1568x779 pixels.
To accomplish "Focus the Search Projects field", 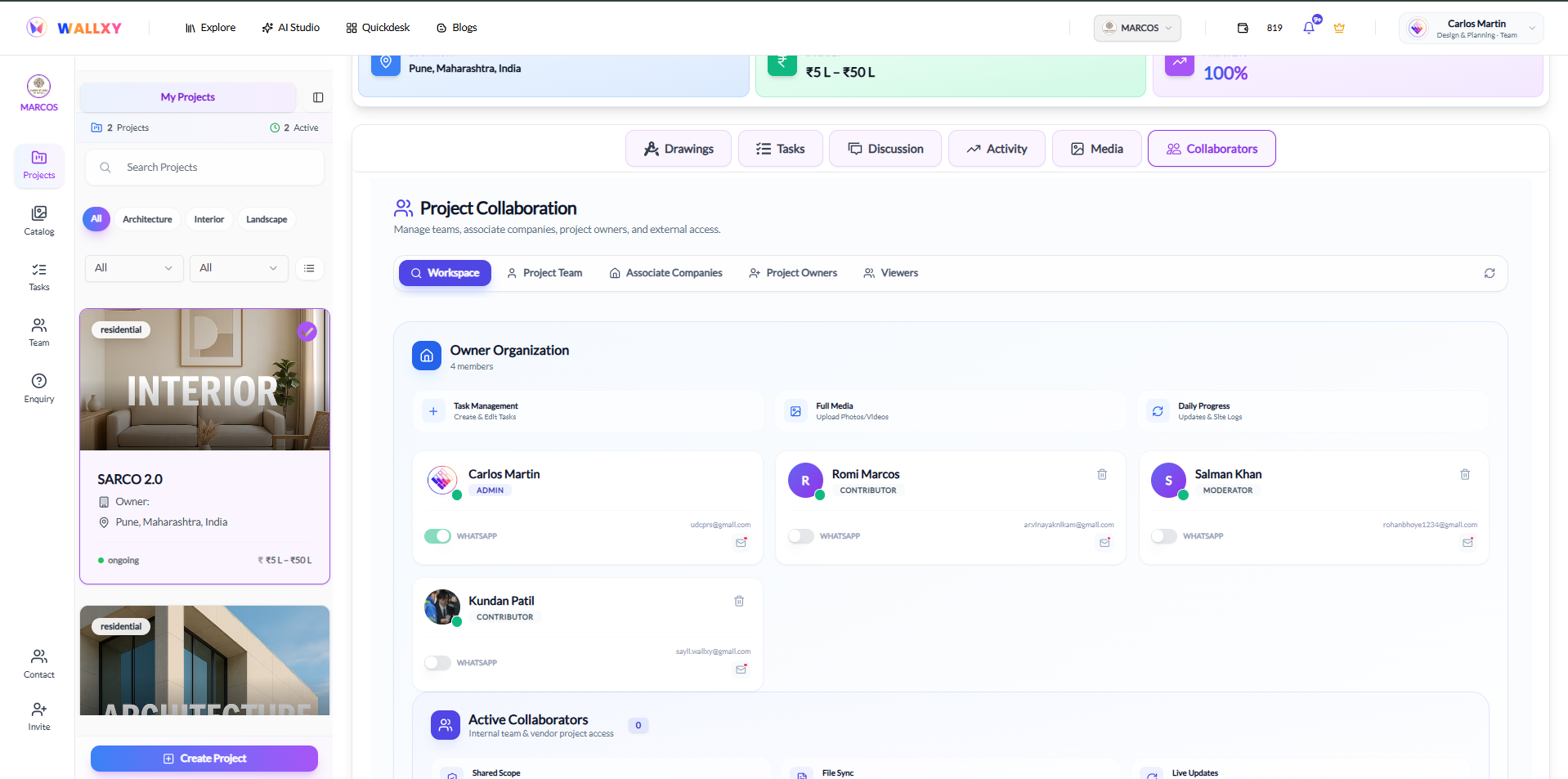I will coord(204,168).
